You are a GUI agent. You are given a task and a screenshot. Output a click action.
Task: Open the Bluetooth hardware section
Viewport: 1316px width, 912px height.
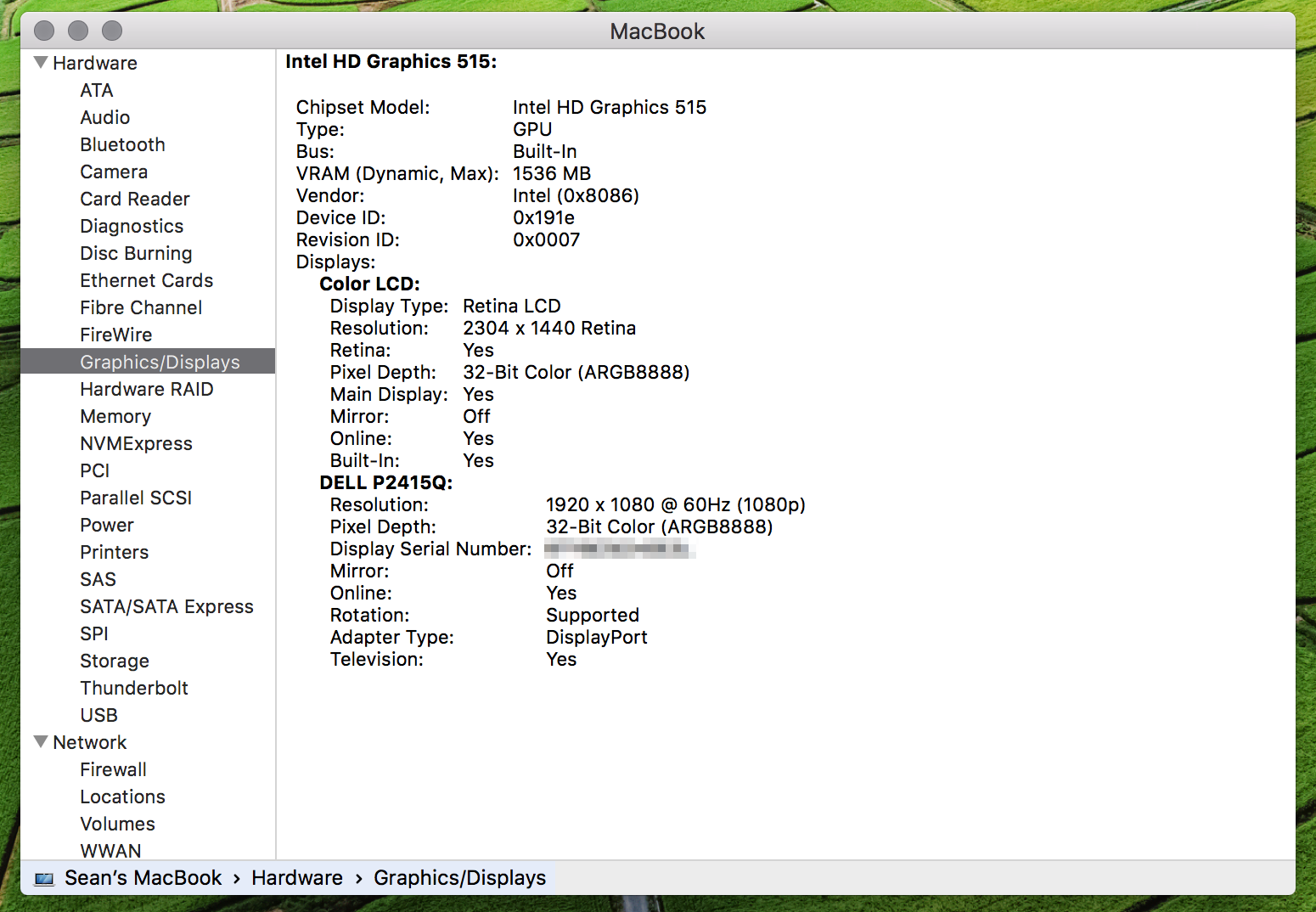point(123,144)
